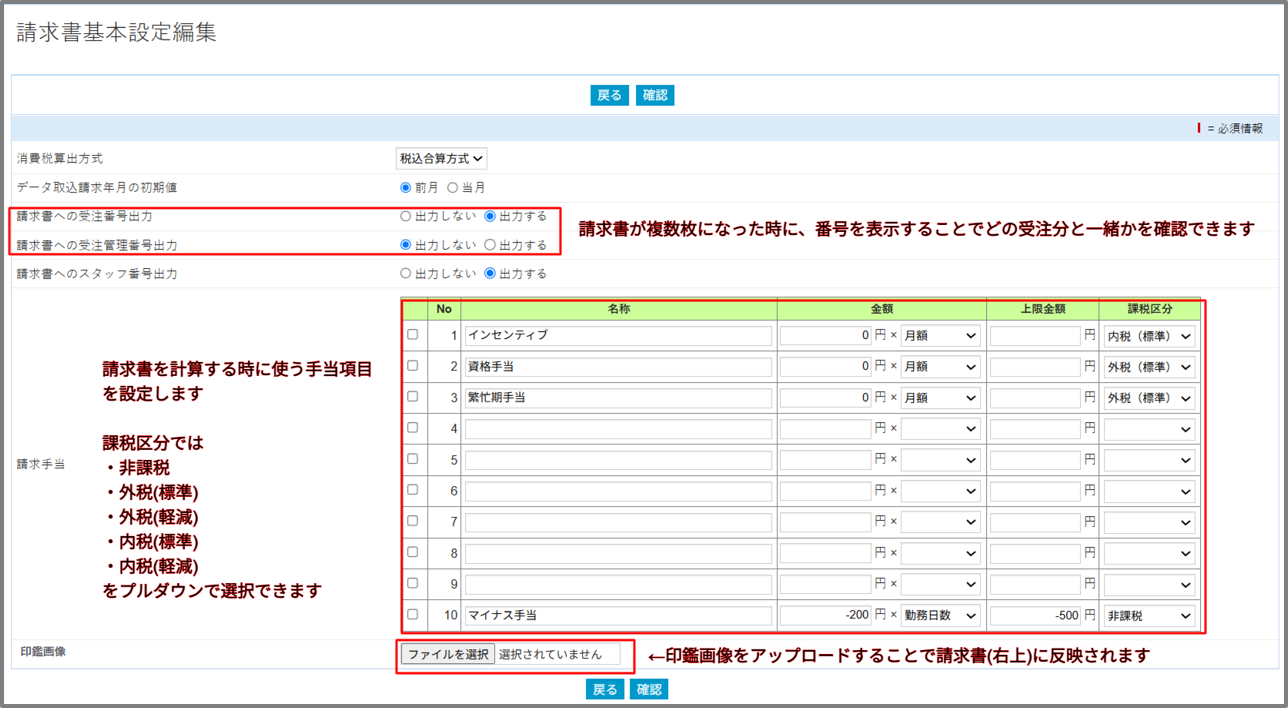Click the 資格手当 name field

pyautogui.click(x=618, y=367)
